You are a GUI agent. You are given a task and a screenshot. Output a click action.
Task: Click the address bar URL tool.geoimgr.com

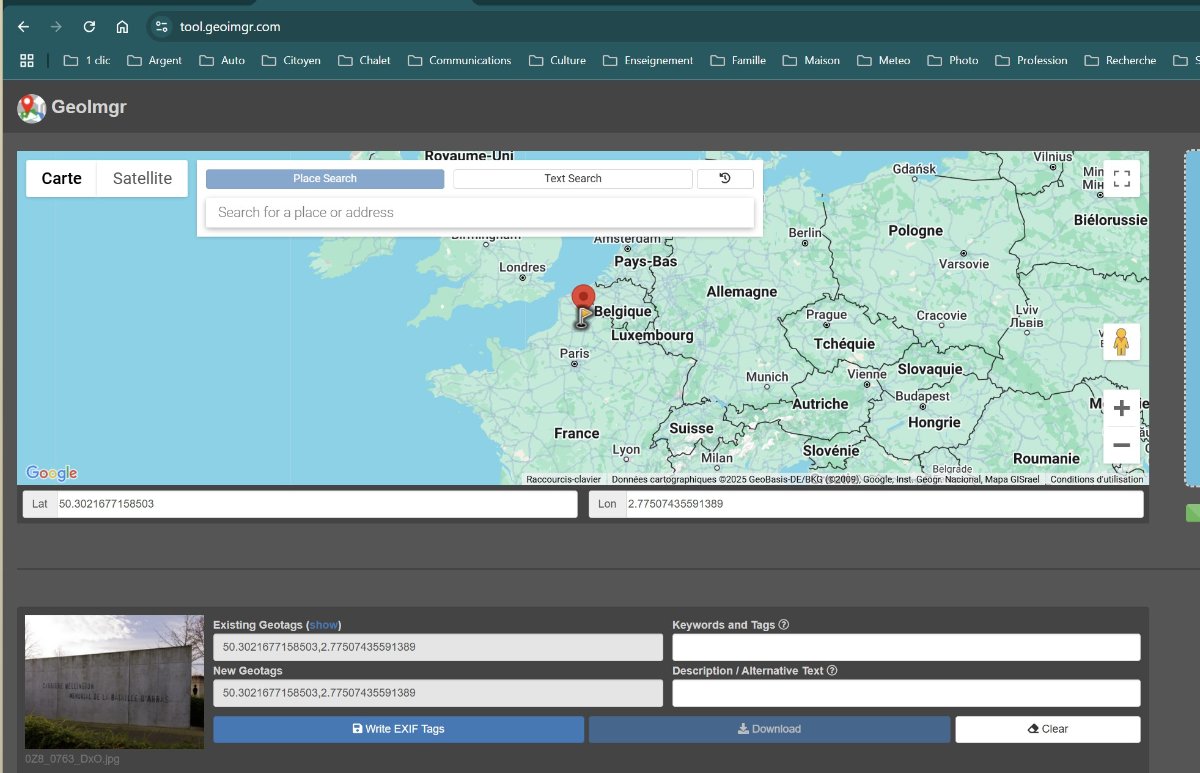tap(230, 27)
